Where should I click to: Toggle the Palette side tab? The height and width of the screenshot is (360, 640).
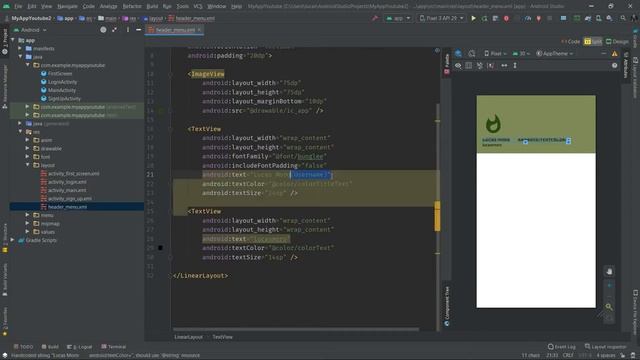(447, 63)
